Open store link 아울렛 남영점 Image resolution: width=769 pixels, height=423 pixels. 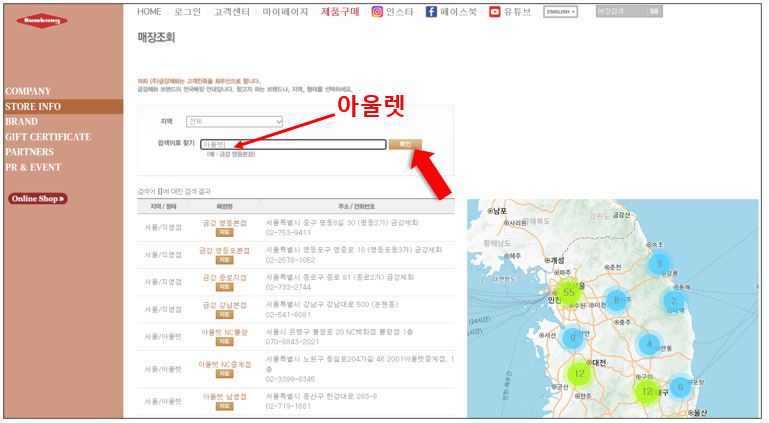pyautogui.click(x=225, y=397)
